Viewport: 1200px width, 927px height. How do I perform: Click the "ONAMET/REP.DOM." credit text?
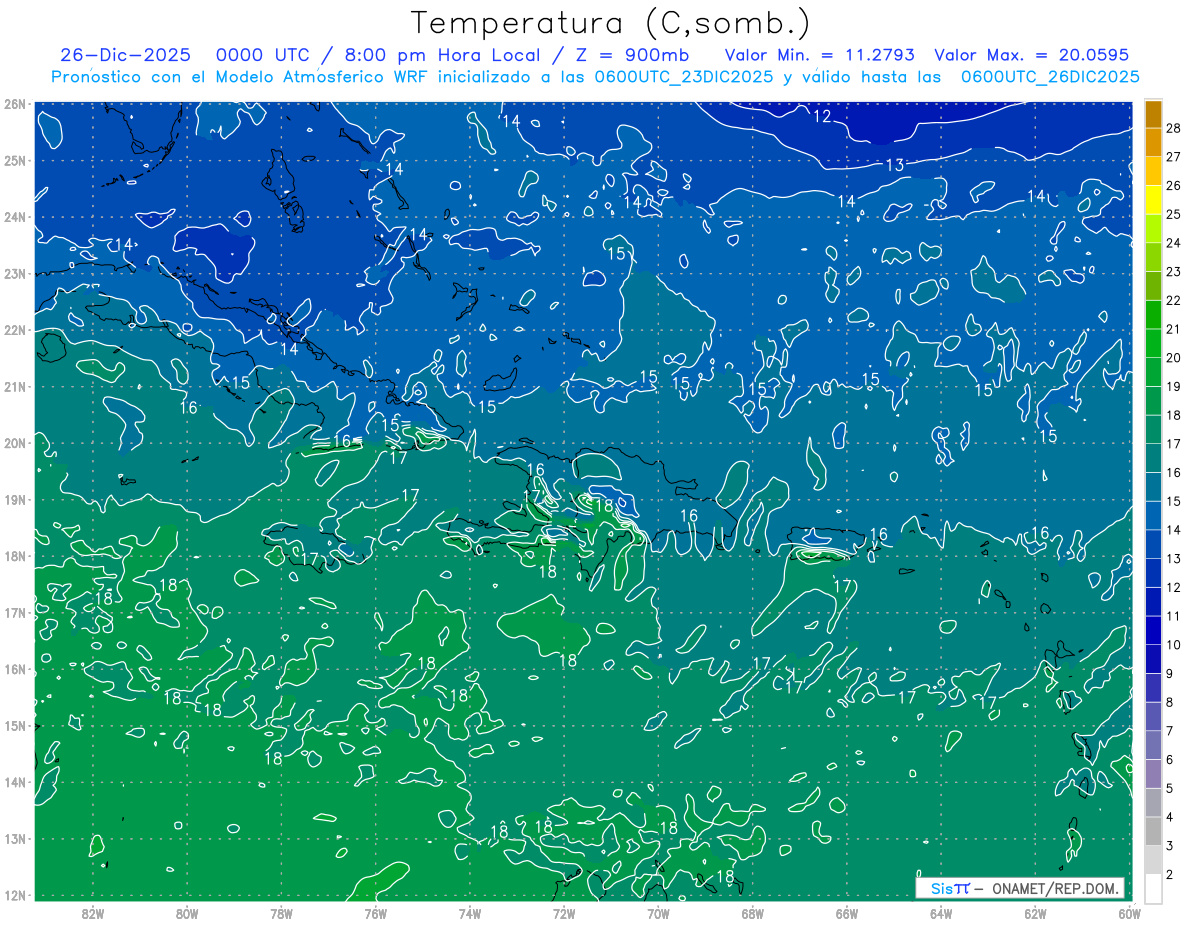[1055, 888]
